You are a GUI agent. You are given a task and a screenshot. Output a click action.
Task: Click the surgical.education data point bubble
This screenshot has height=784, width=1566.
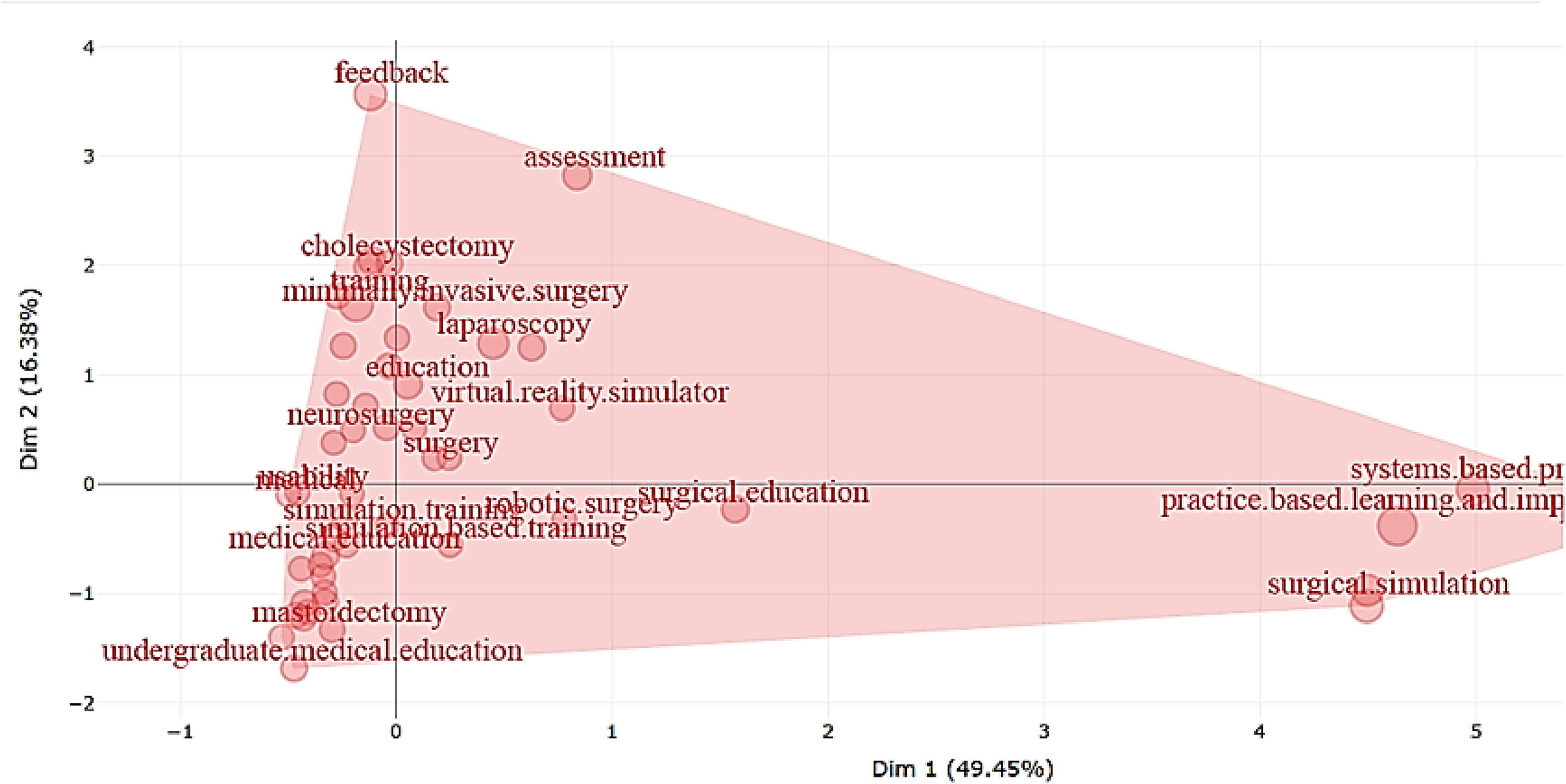735,509
